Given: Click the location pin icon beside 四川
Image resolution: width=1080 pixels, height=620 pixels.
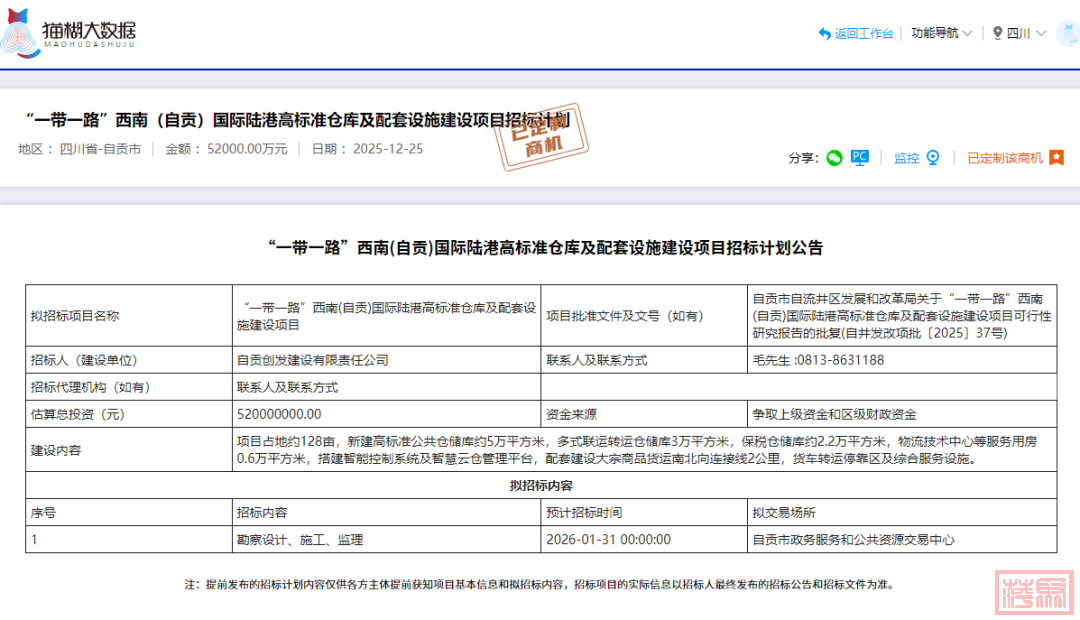Looking at the screenshot, I should point(997,33).
